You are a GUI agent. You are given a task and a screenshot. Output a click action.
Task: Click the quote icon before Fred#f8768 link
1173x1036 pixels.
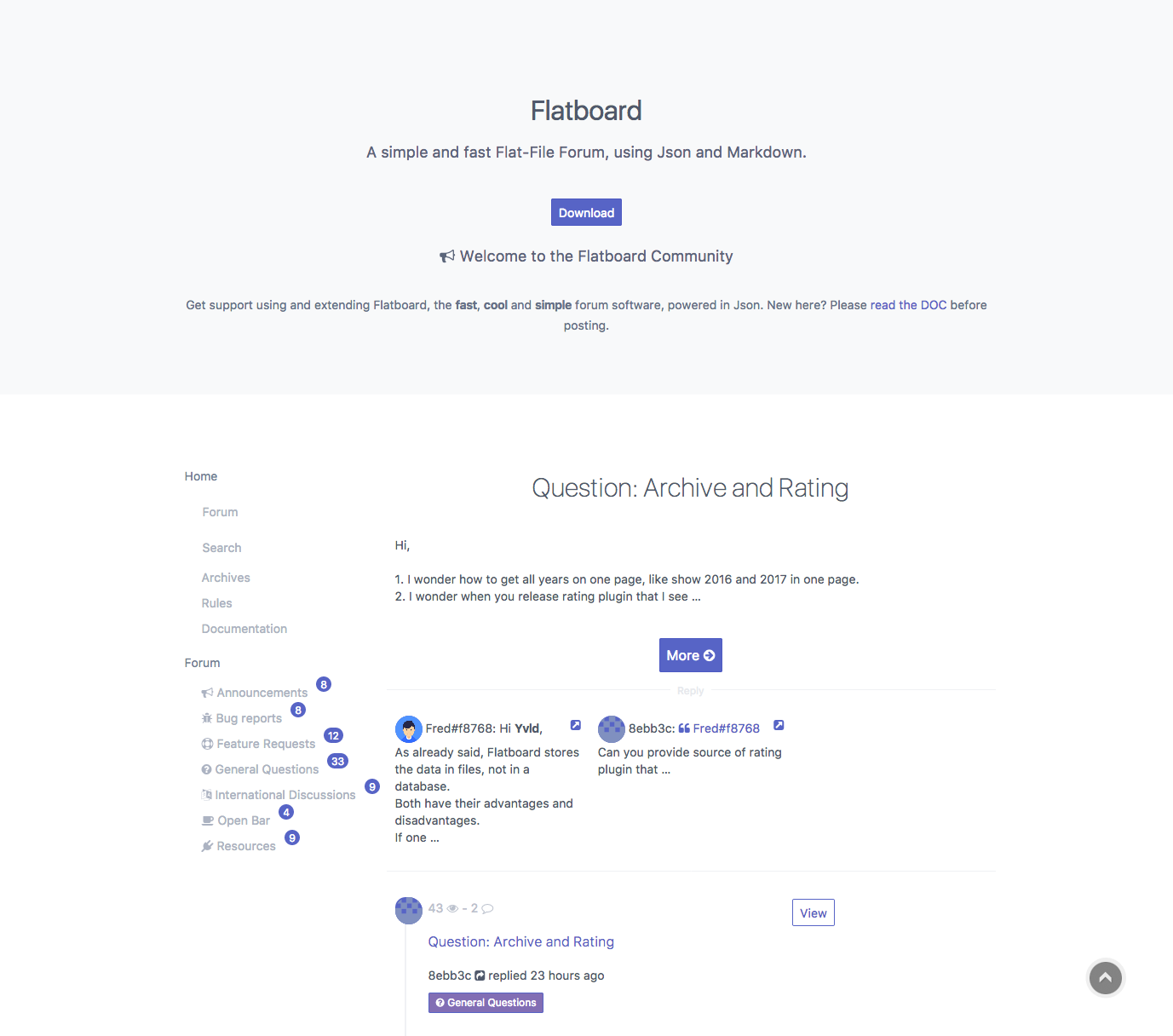[x=684, y=728]
